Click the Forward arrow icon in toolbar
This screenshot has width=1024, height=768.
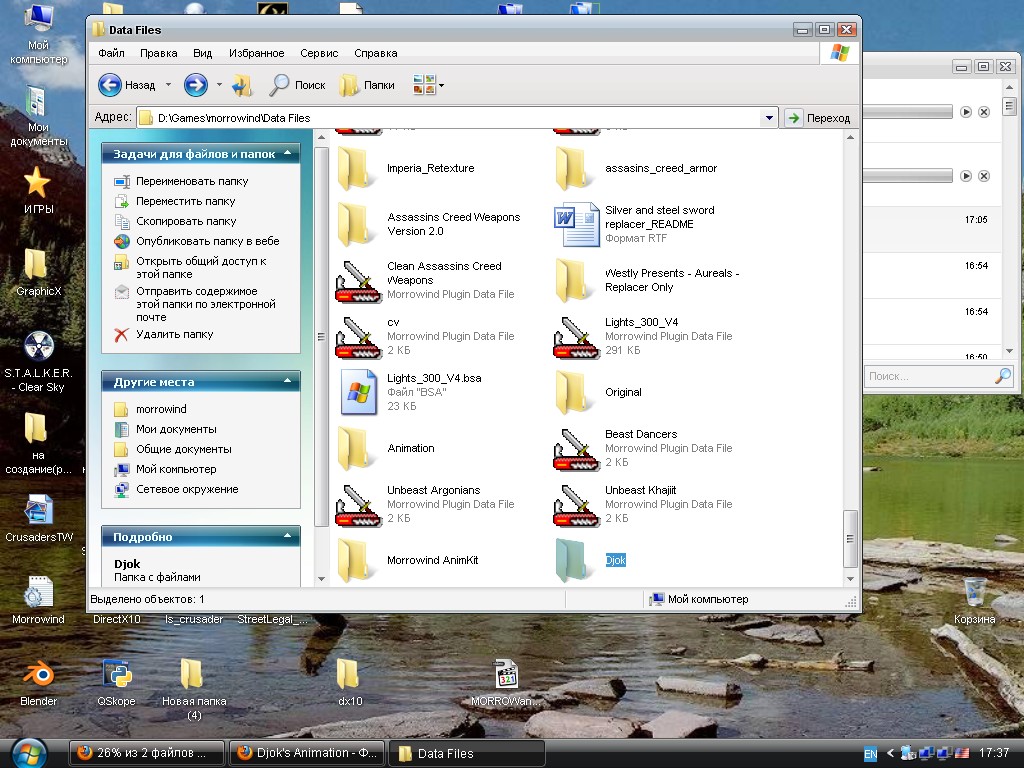pos(195,85)
